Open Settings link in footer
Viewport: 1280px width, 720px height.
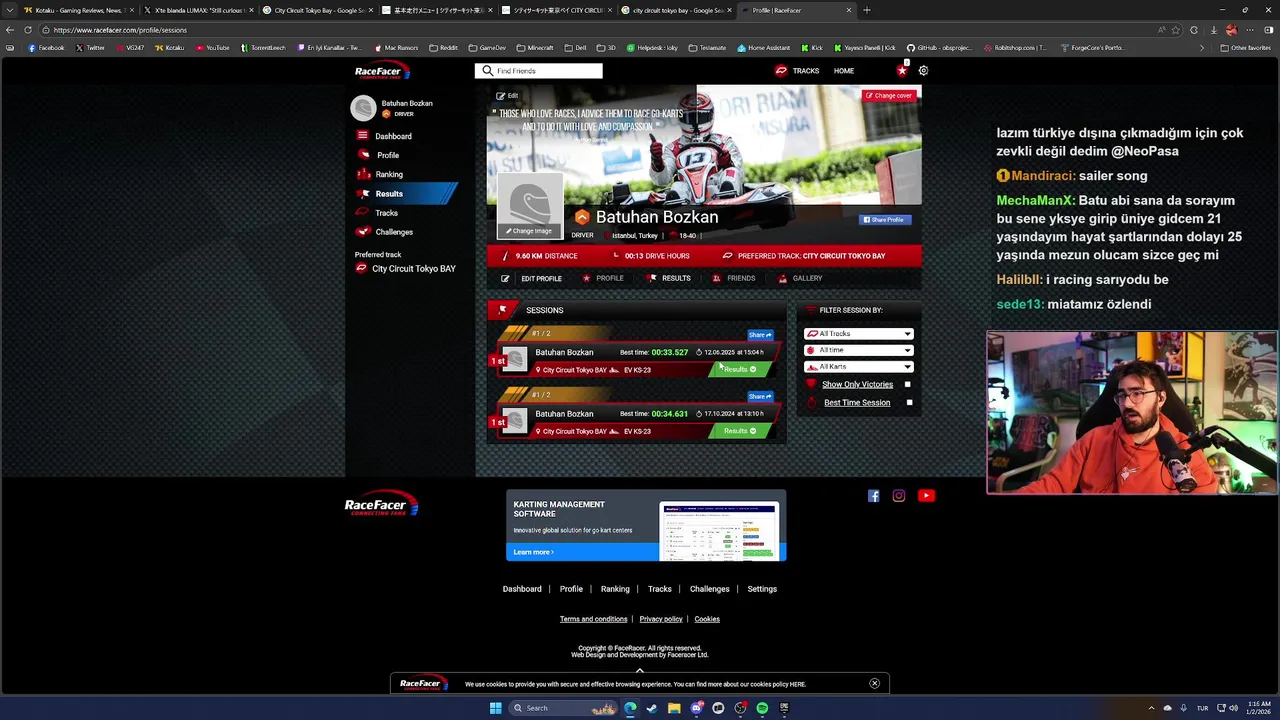point(762,589)
